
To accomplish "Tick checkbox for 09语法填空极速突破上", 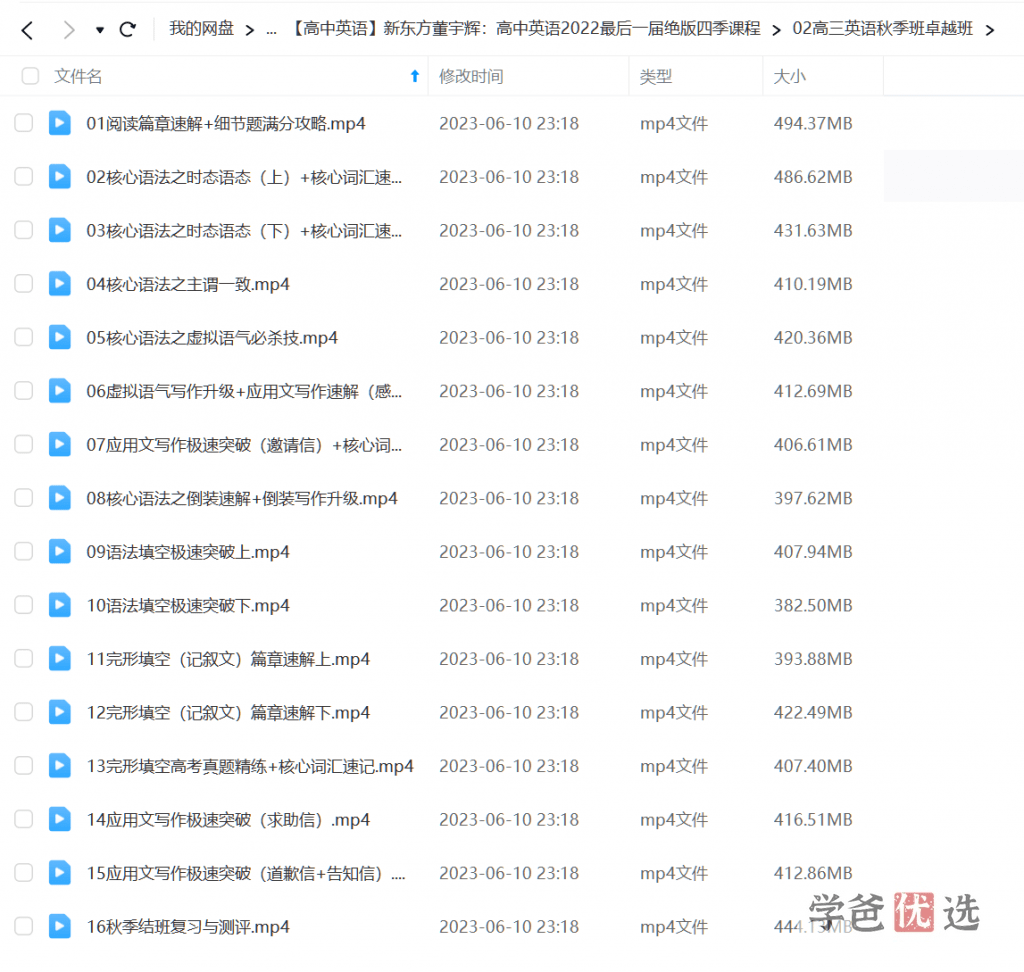I will [x=24, y=551].
